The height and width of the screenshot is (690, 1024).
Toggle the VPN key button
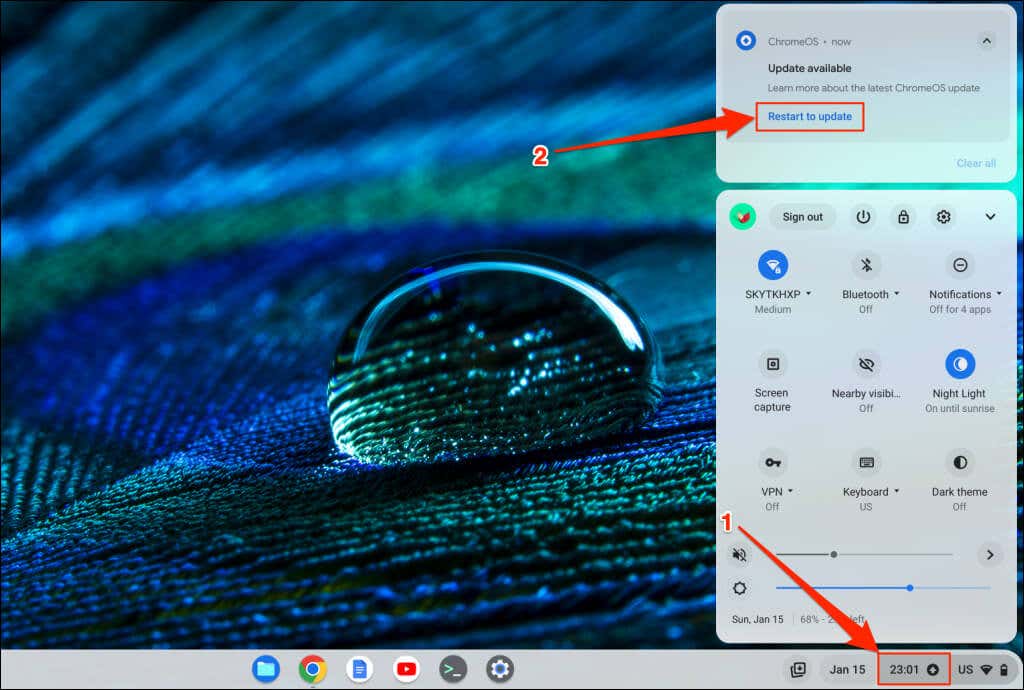pos(773,462)
